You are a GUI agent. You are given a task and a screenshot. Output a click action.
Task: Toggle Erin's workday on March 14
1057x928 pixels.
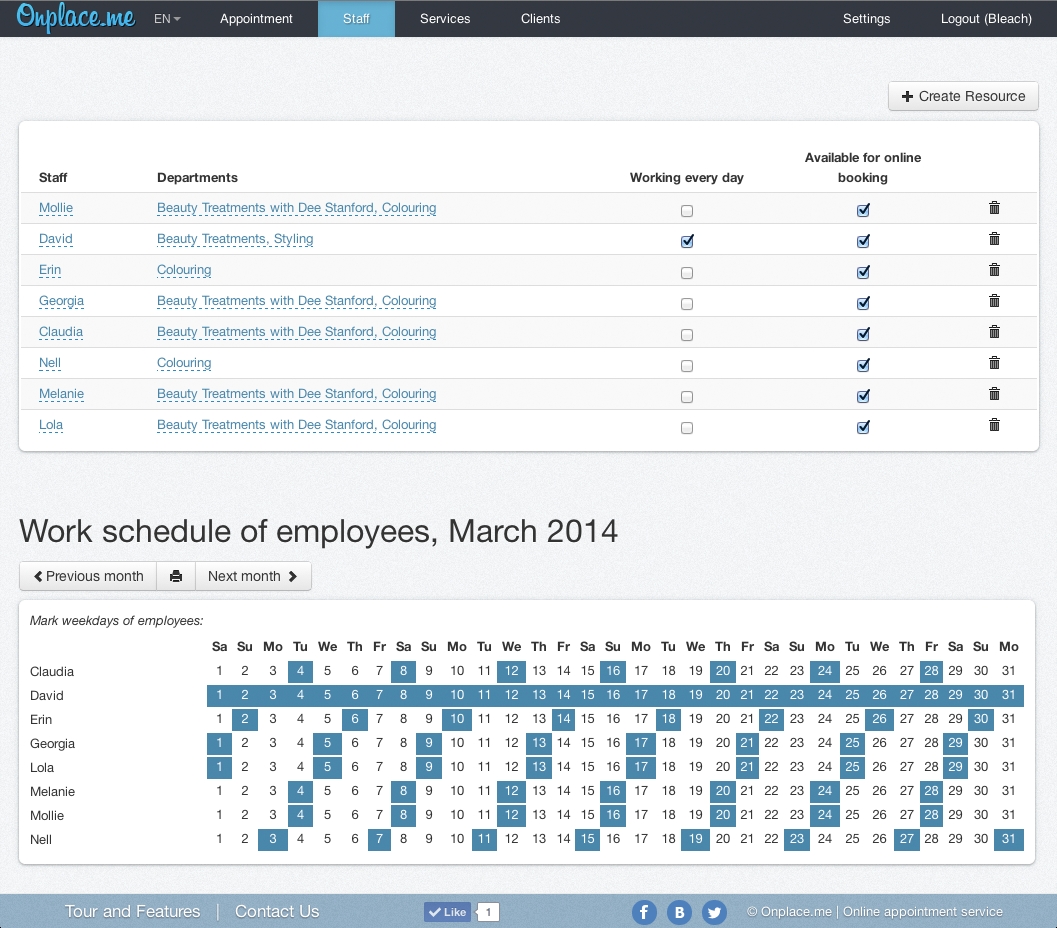point(564,719)
